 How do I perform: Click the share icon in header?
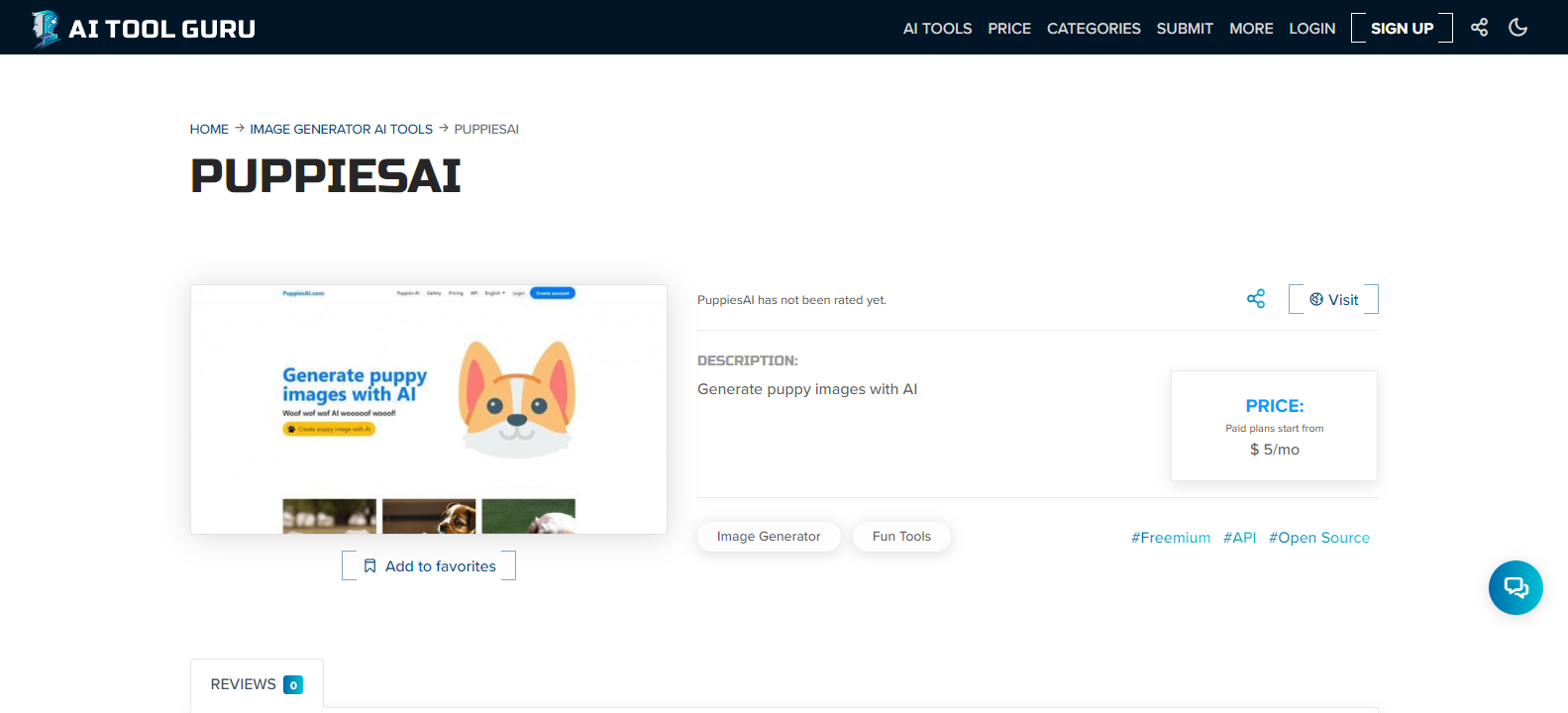[x=1480, y=28]
